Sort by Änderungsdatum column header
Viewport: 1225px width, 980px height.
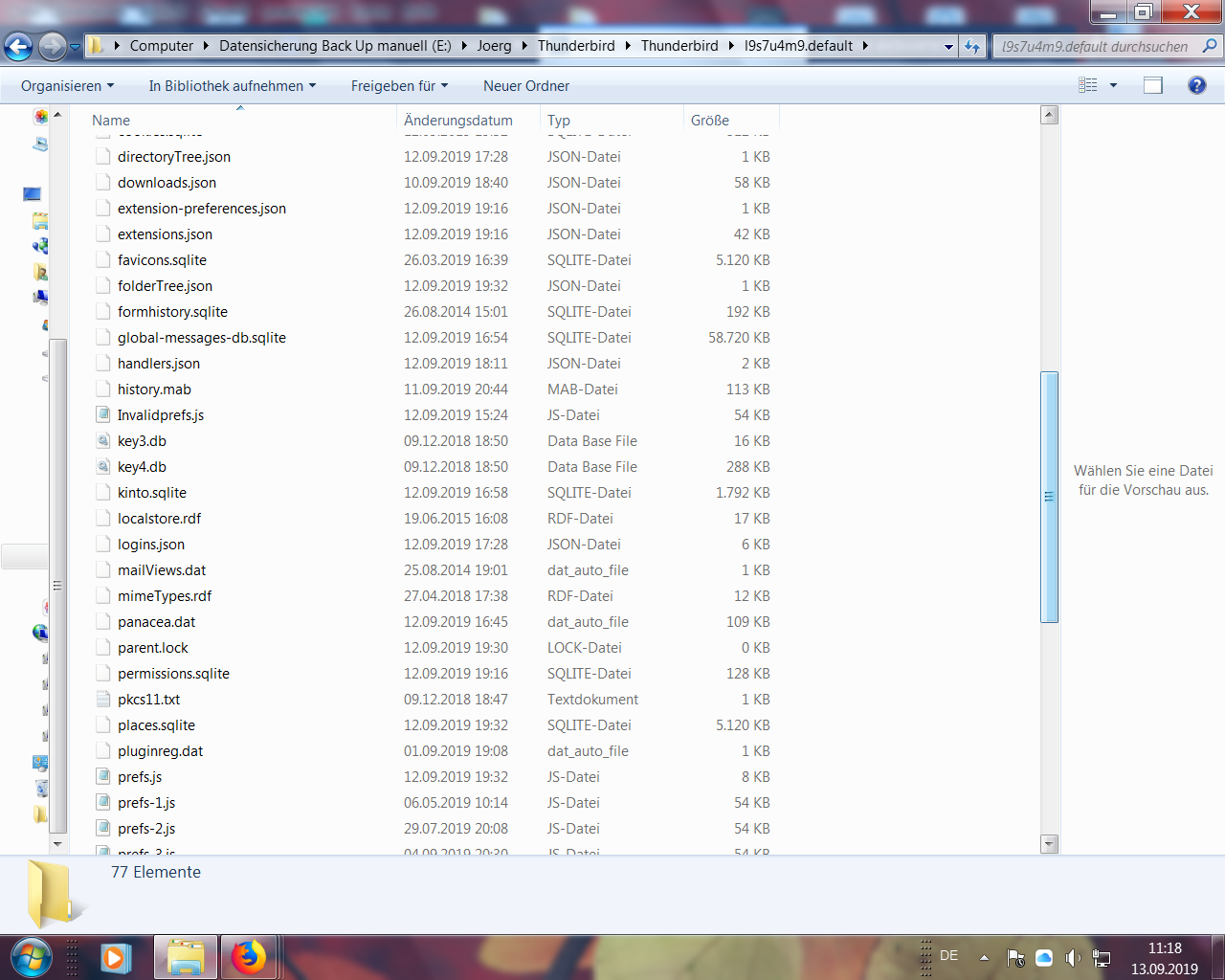pyautogui.click(x=458, y=121)
